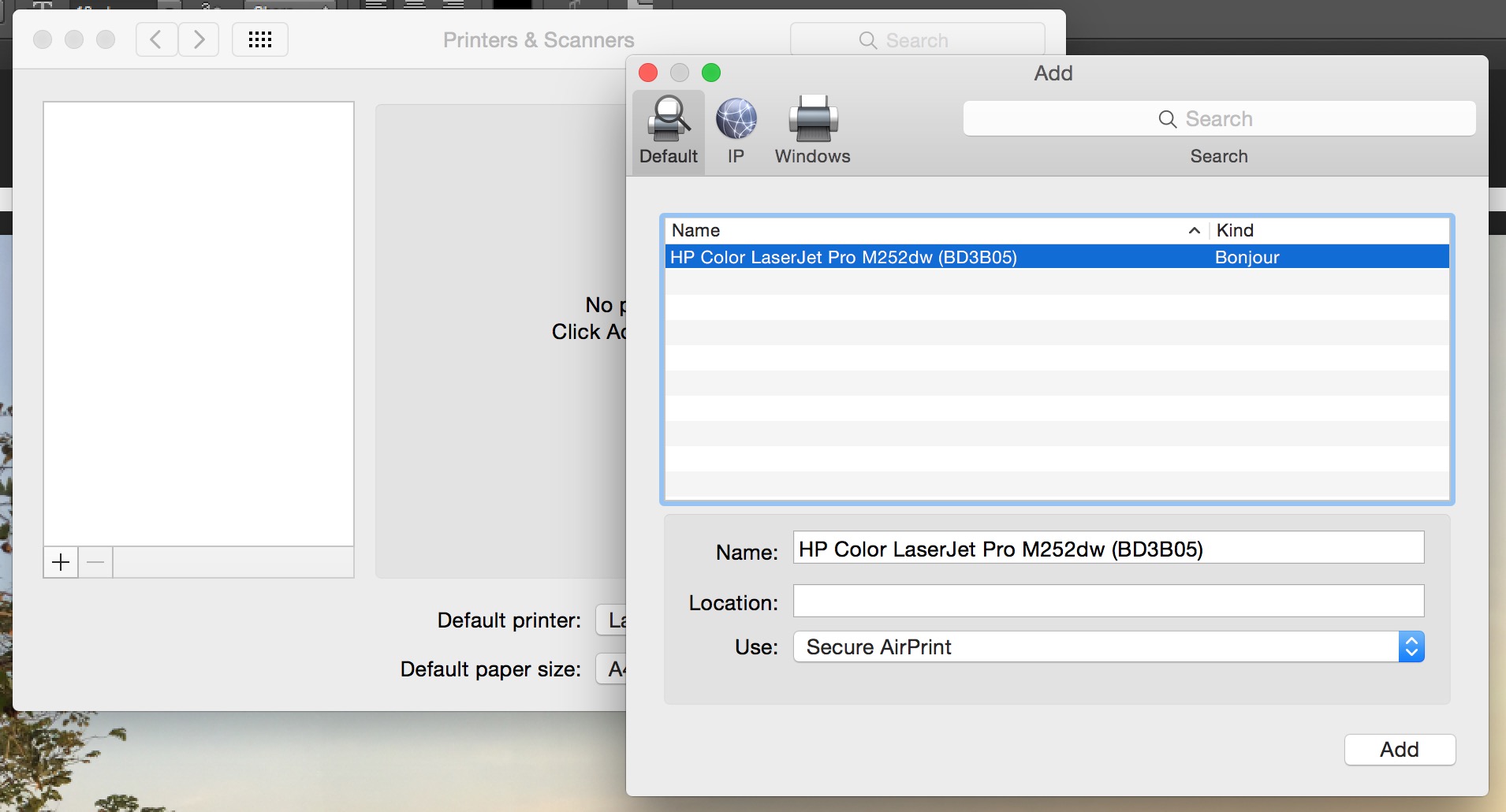Switch to the IP printer tab
The image size is (1506, 812).
pyautogui.click(x=736, y=131)
